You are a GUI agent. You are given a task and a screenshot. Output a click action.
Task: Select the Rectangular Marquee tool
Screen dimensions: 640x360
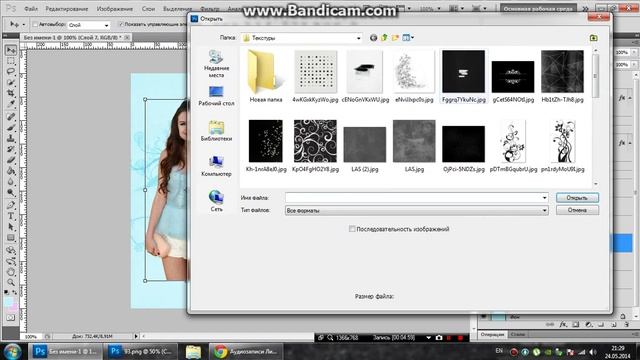pyautogui.click(x=11, y=61)
